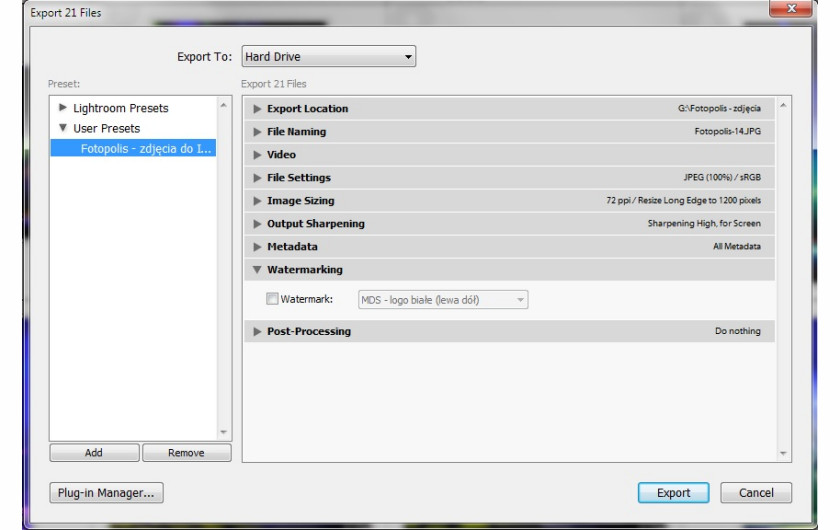Screen dimensions: 840x530
Task: Enable the Watermark checkbox
Action: coord(272,299)
